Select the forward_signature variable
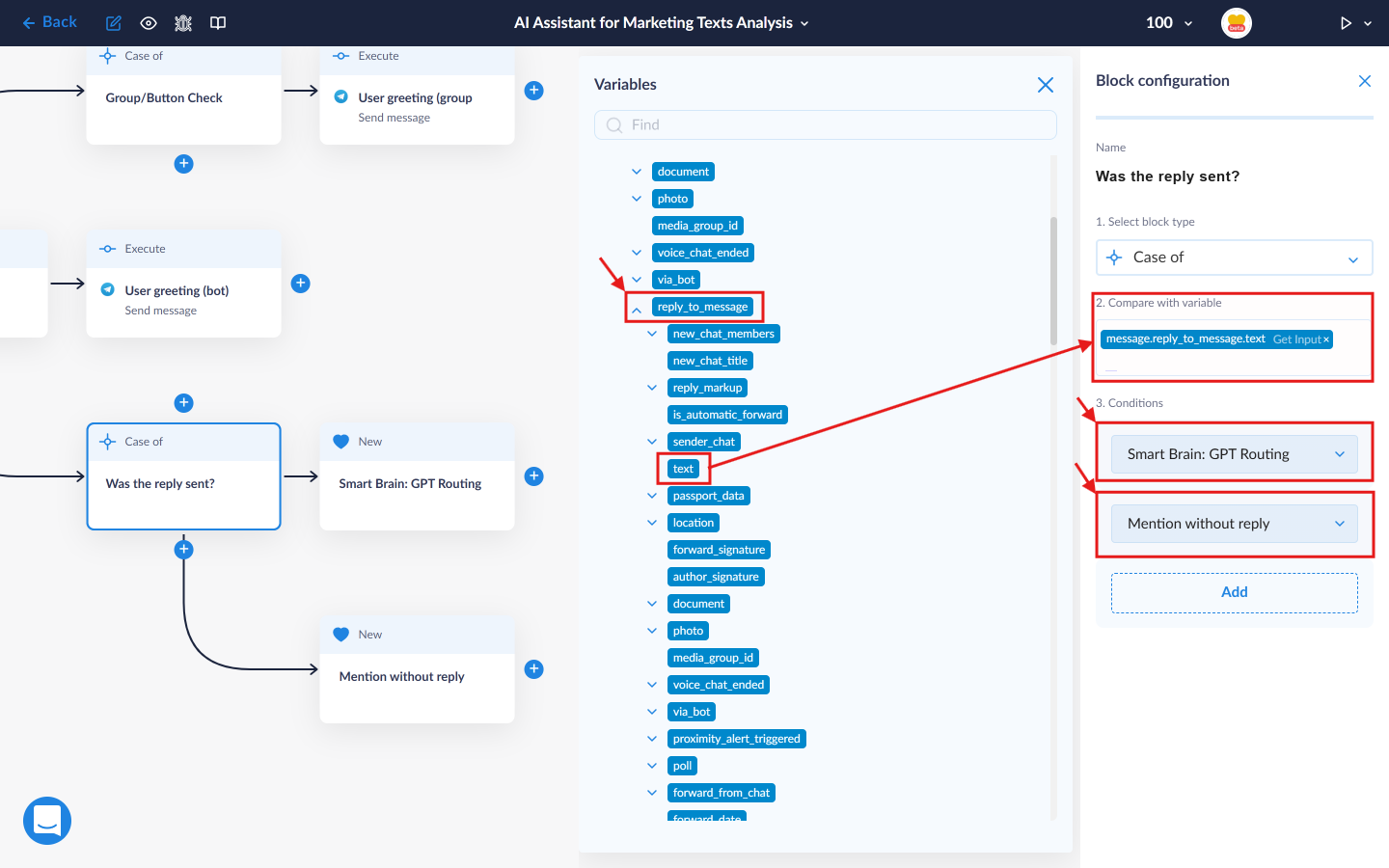 719,550
